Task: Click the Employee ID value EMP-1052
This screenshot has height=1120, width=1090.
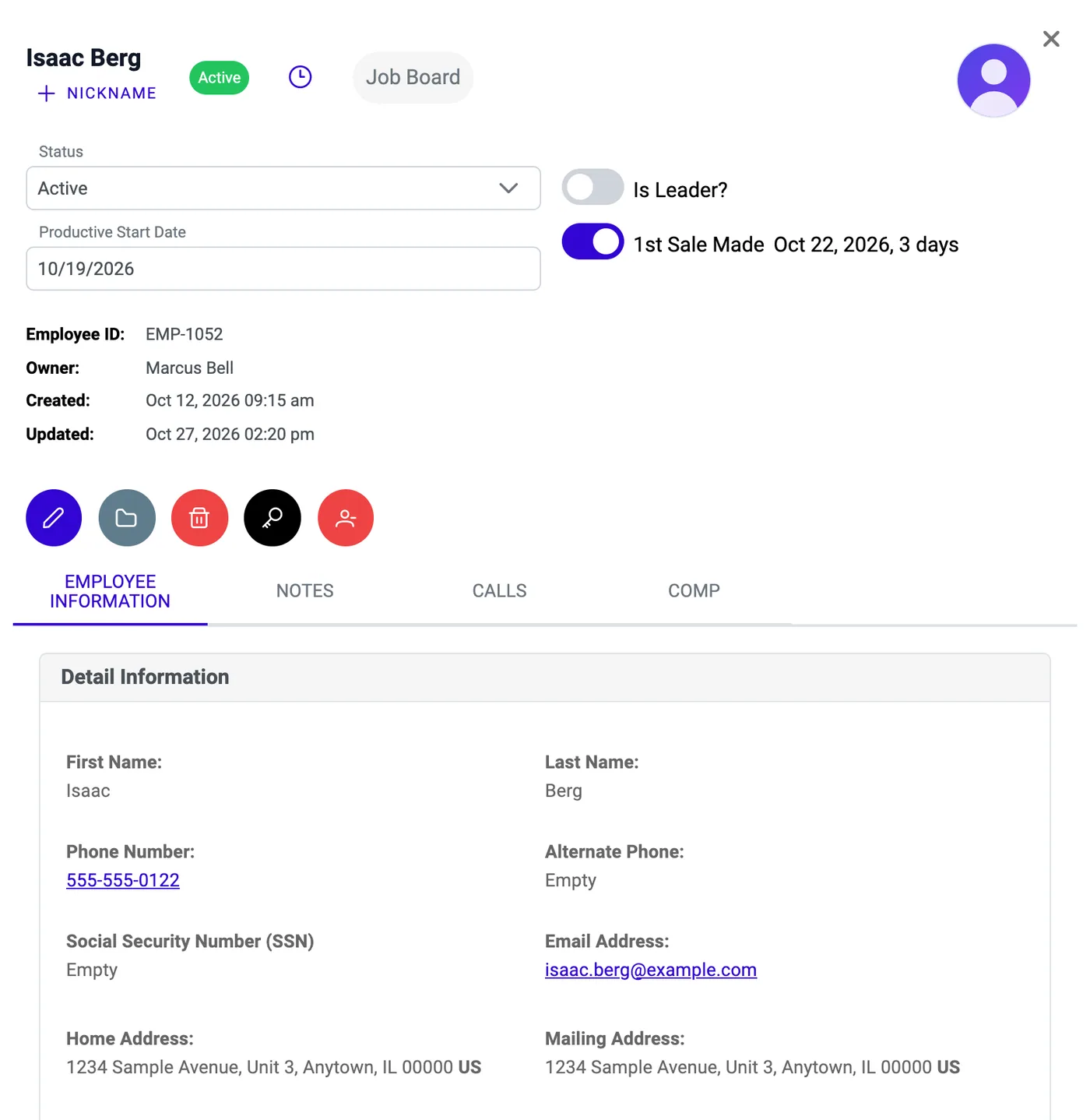Action: pos(185,334)
